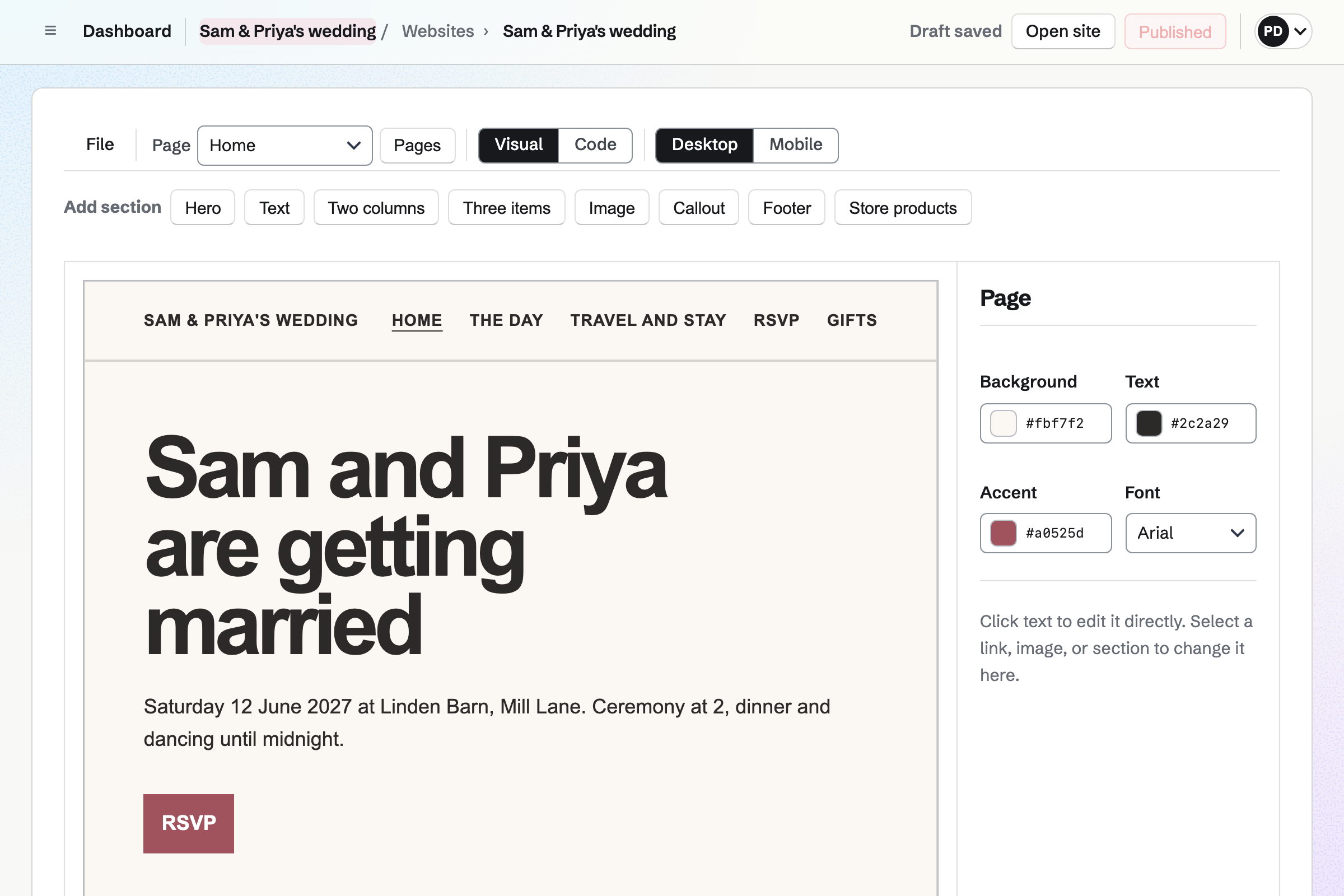Click the RSVP nav link in header

(776, 320)
